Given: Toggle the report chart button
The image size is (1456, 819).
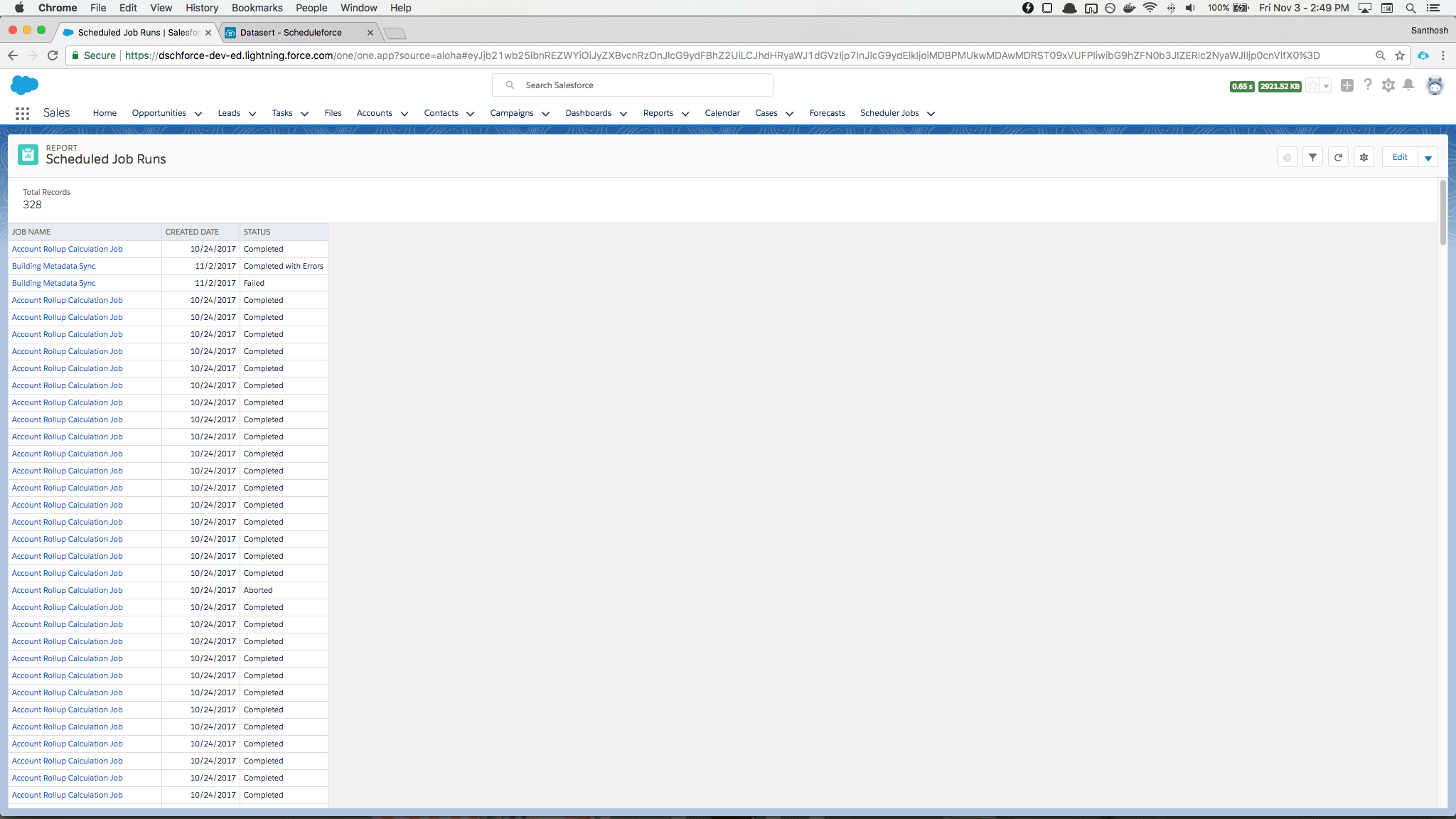Looking at the screenshot, I should [x=1287, y=157].
